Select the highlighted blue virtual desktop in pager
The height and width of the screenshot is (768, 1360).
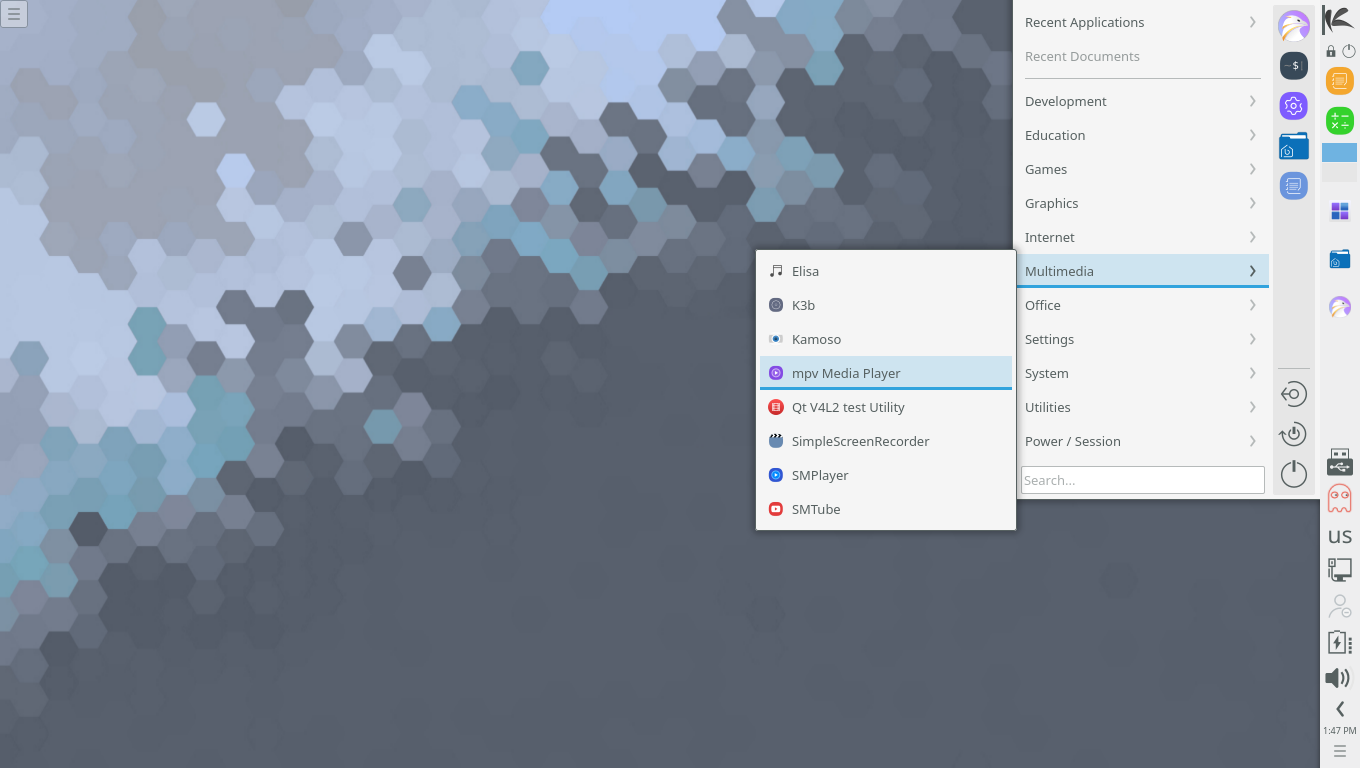[1340, 152]
